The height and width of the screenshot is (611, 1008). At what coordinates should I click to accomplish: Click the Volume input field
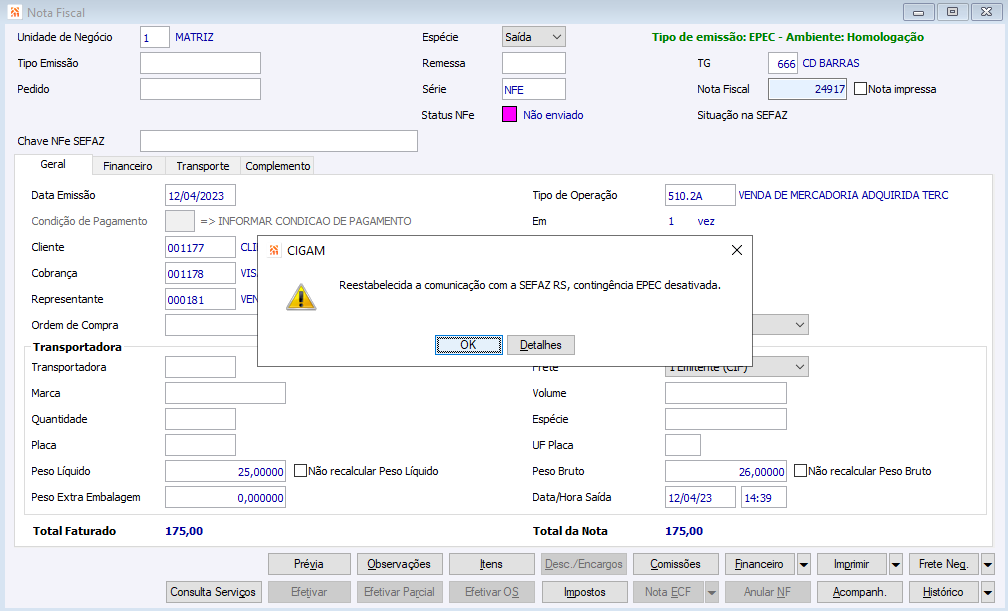click(726, 393)
